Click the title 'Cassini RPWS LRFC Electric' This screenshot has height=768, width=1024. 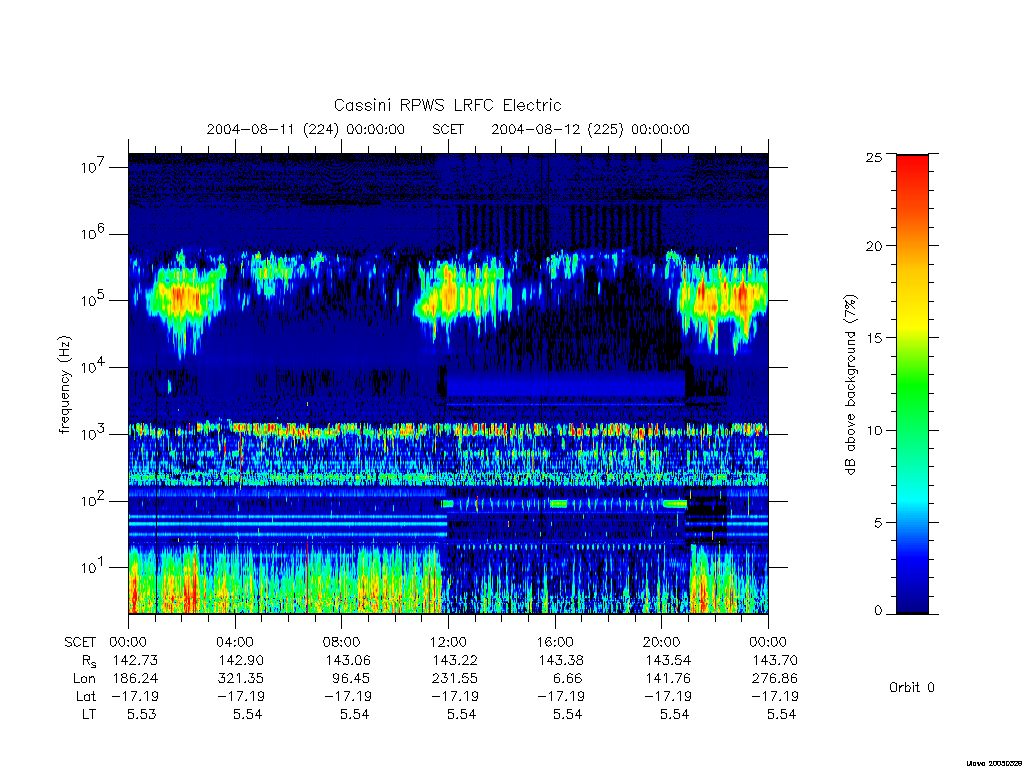[447, 105]
